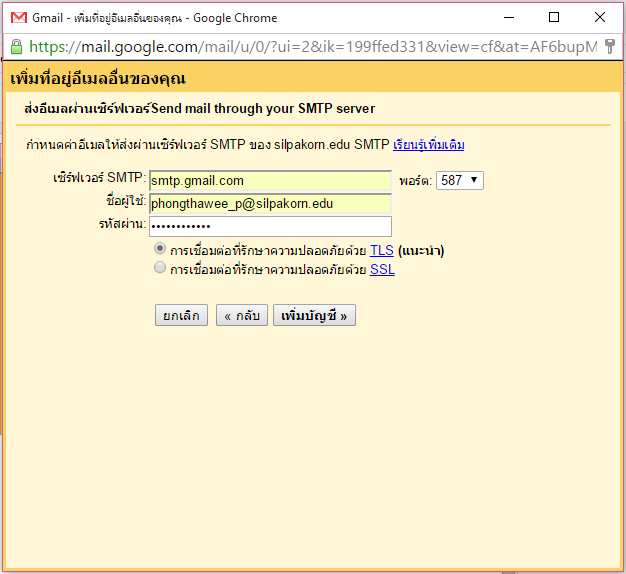This screenshot has width=626, height=574.
Task: Select the TLS secured connection radio button
Action: (160, 249)
